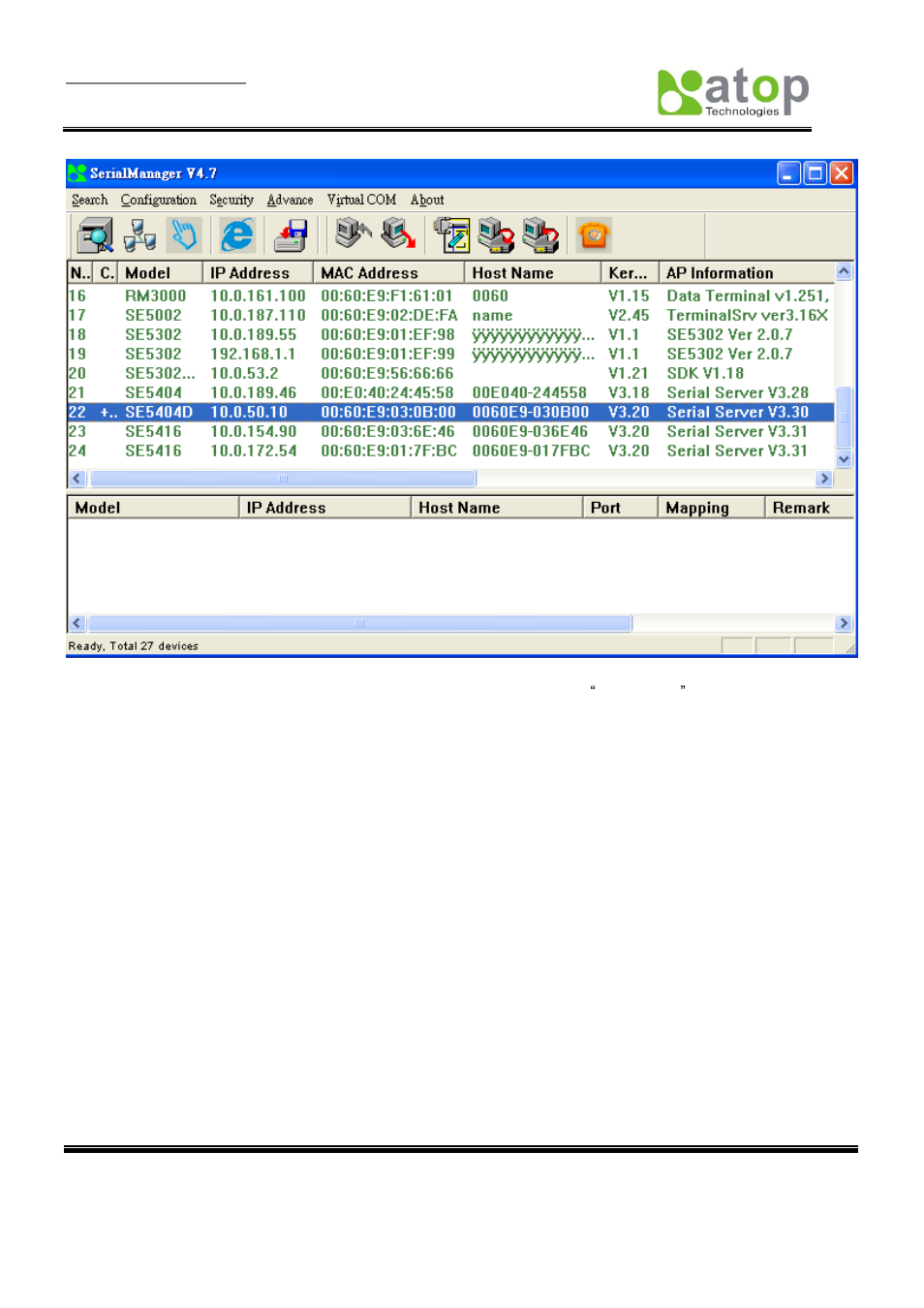Click the last linked-computers icon before the telephone
The image size is (924, 1308).
click(540, 234)
